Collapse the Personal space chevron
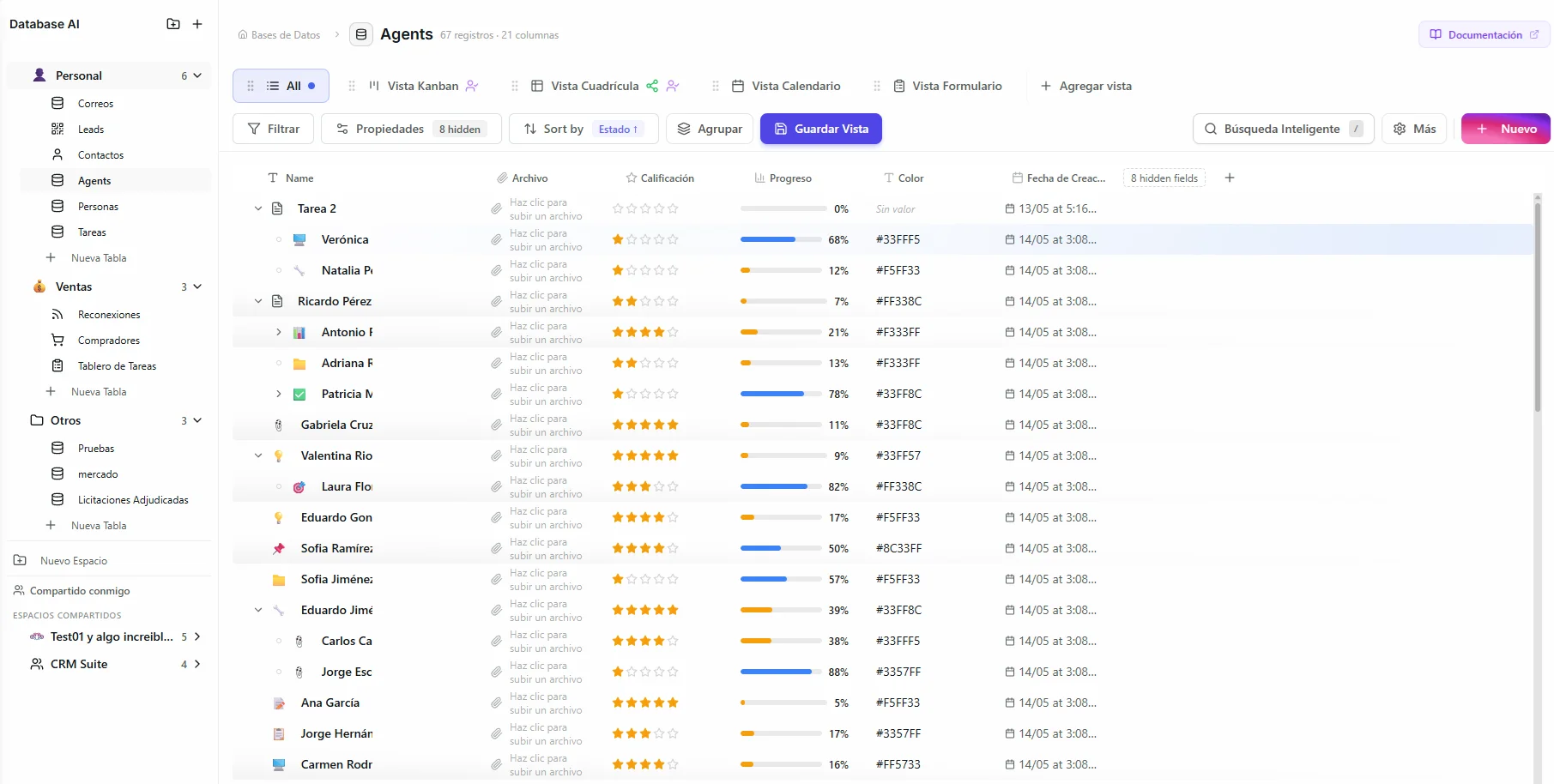This screenshot has height=784, width=1554. point(197,75)
